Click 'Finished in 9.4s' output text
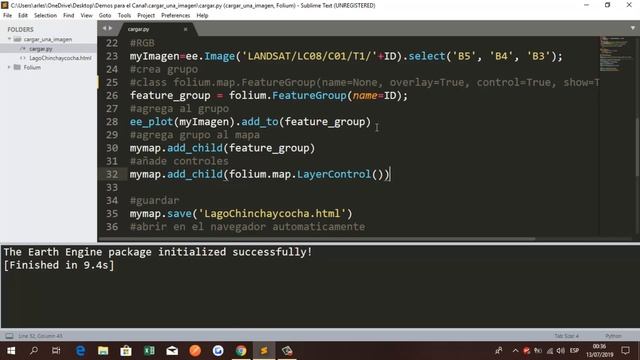This screenshot has height=360, width=640. click(x=59, y=265)
